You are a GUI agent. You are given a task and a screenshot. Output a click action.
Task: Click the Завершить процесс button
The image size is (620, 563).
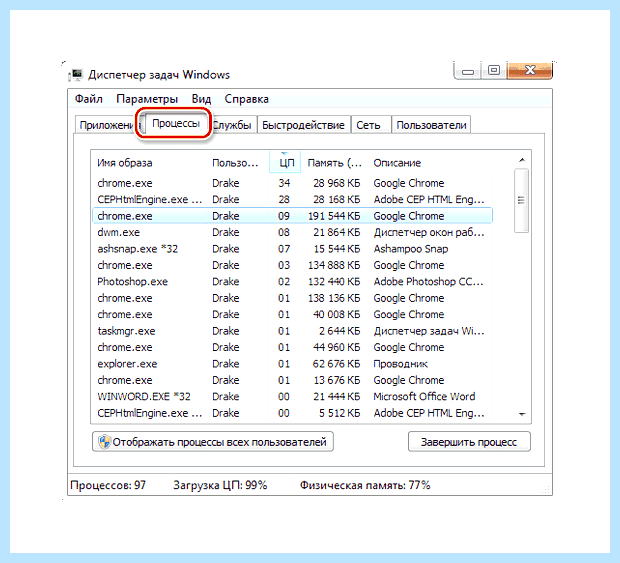click(x=469, y=442)
